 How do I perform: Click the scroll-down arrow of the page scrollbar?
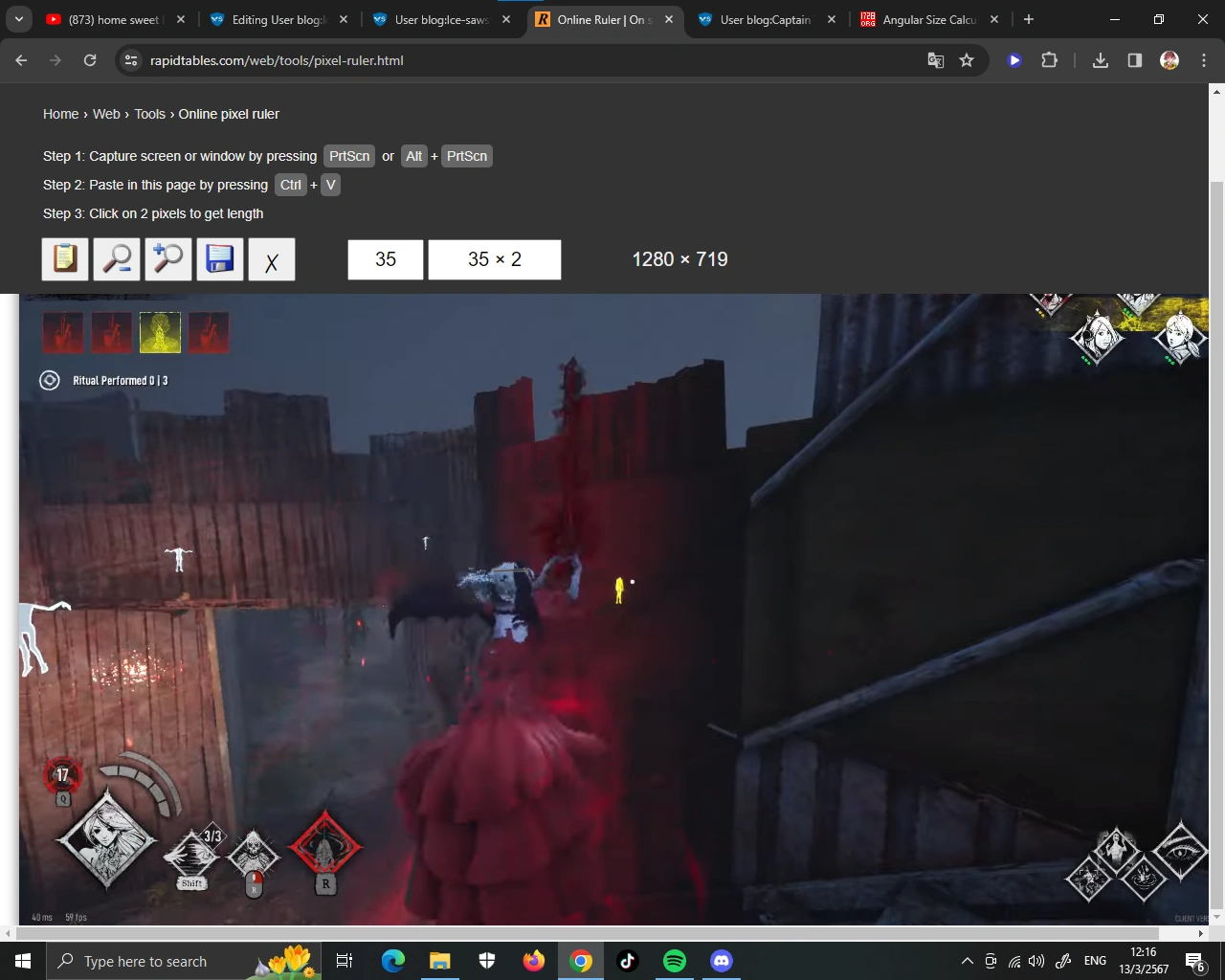tap(1217, 918)
